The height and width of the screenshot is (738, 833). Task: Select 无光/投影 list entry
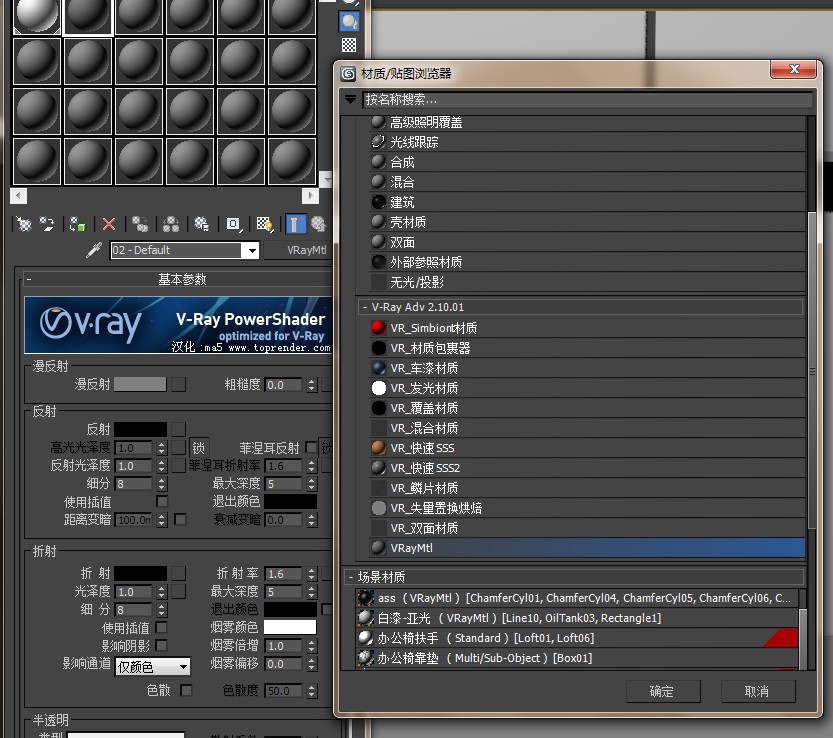point(587,282)
